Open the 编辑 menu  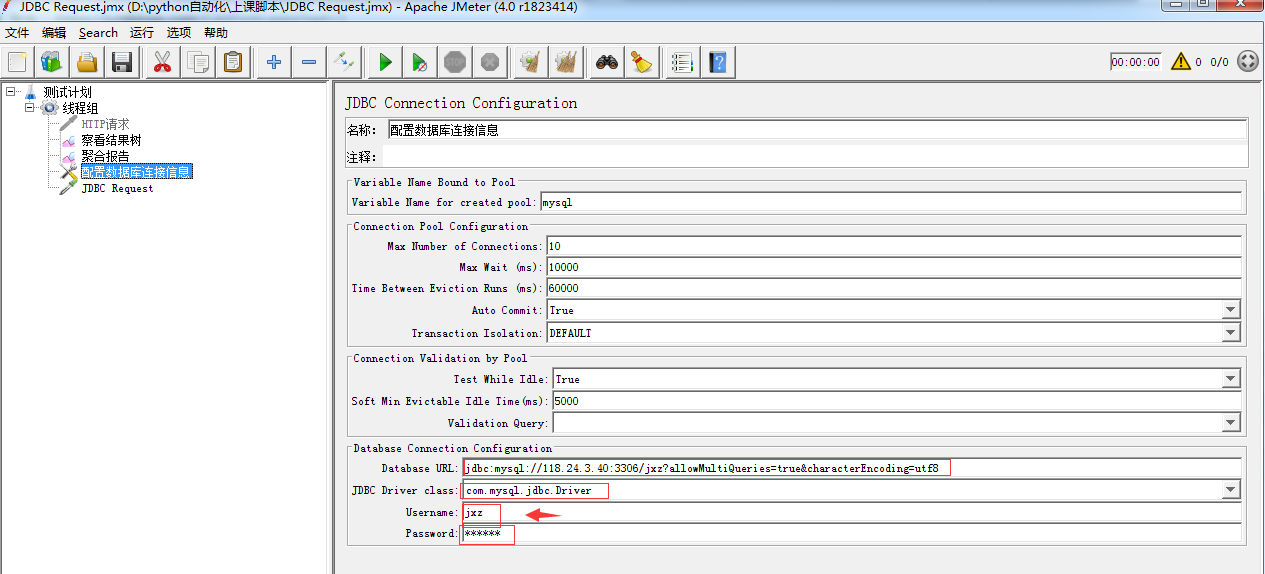(54, 33)
